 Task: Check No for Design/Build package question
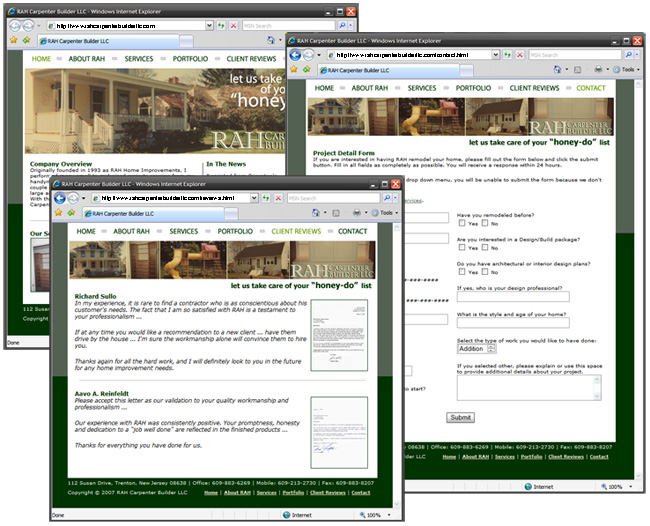tap(485, 247)
